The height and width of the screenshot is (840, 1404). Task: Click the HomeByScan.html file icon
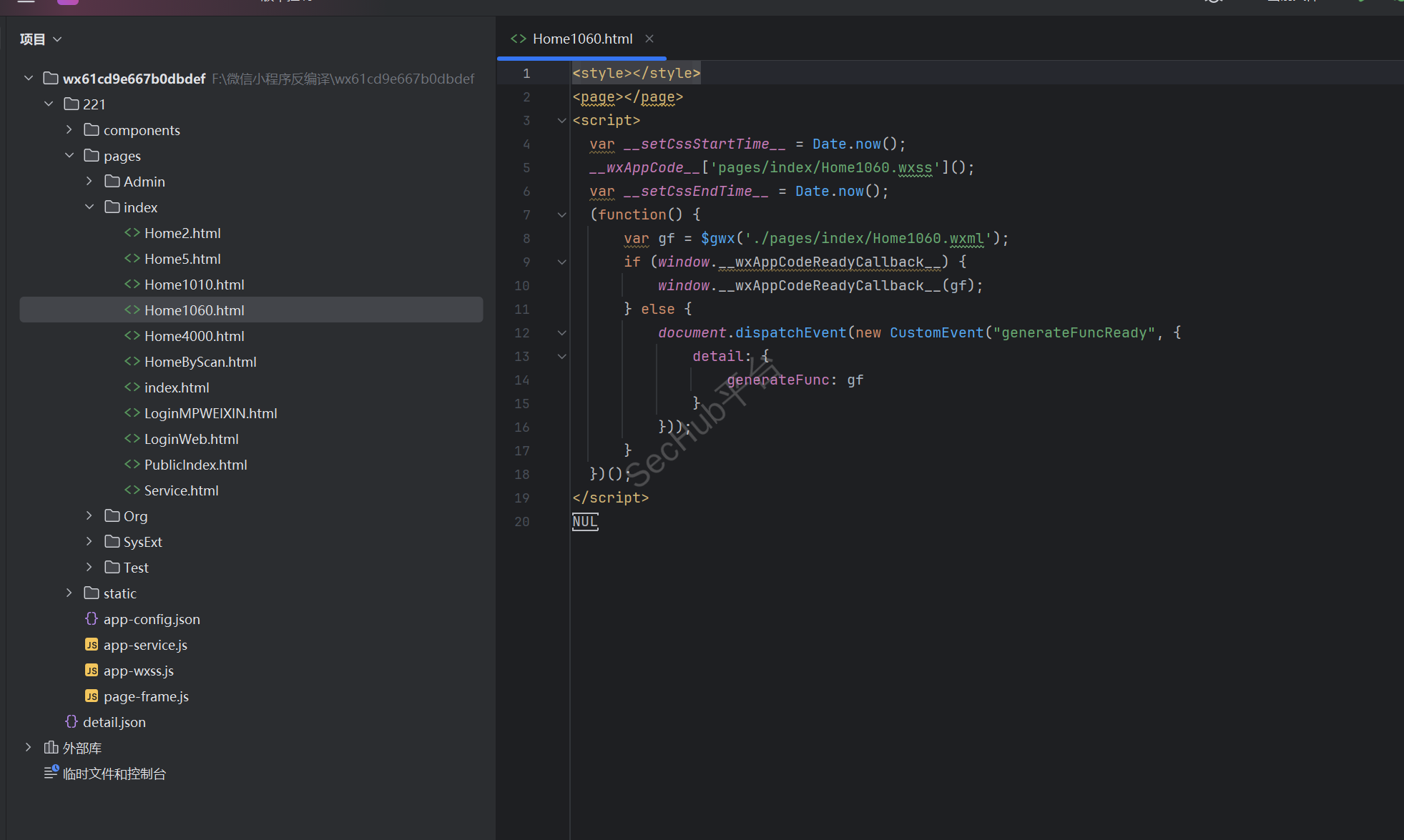click(132, 361)
